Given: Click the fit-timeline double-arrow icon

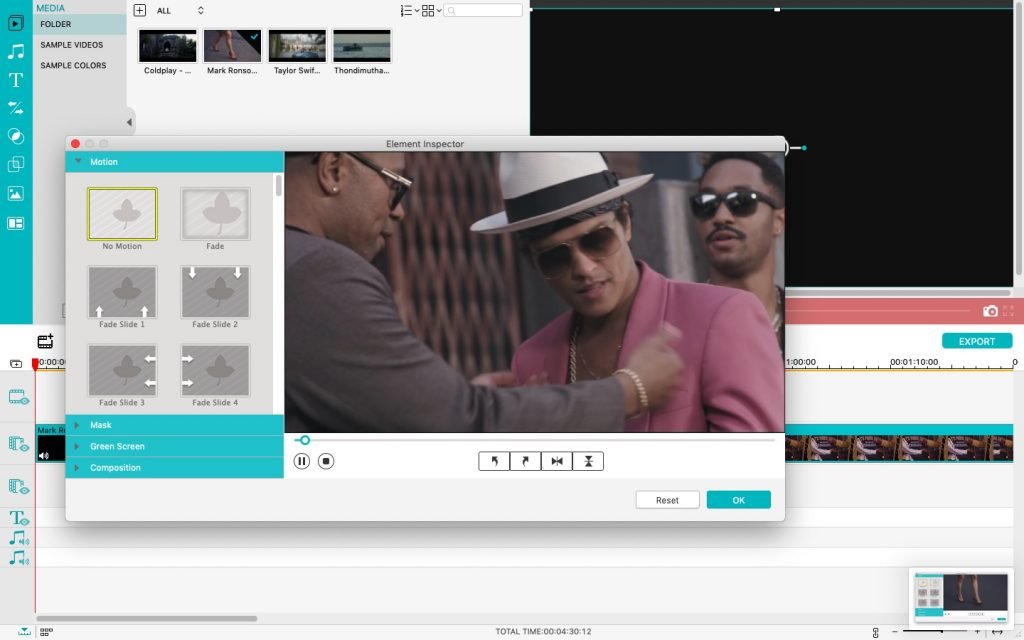Looking at the screenshot, I should click(997, 632).
